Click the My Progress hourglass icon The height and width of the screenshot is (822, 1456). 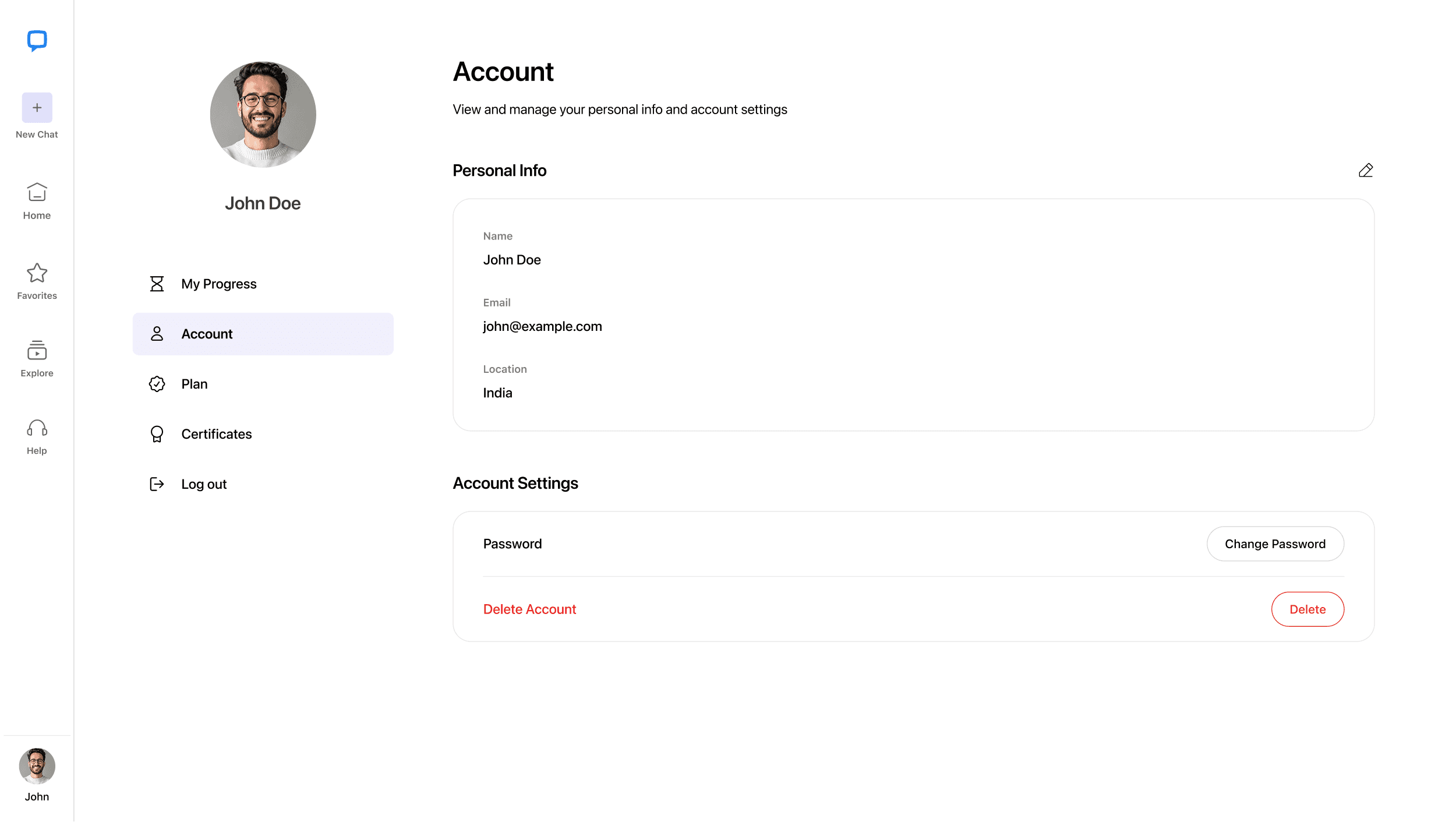point(157,284)
